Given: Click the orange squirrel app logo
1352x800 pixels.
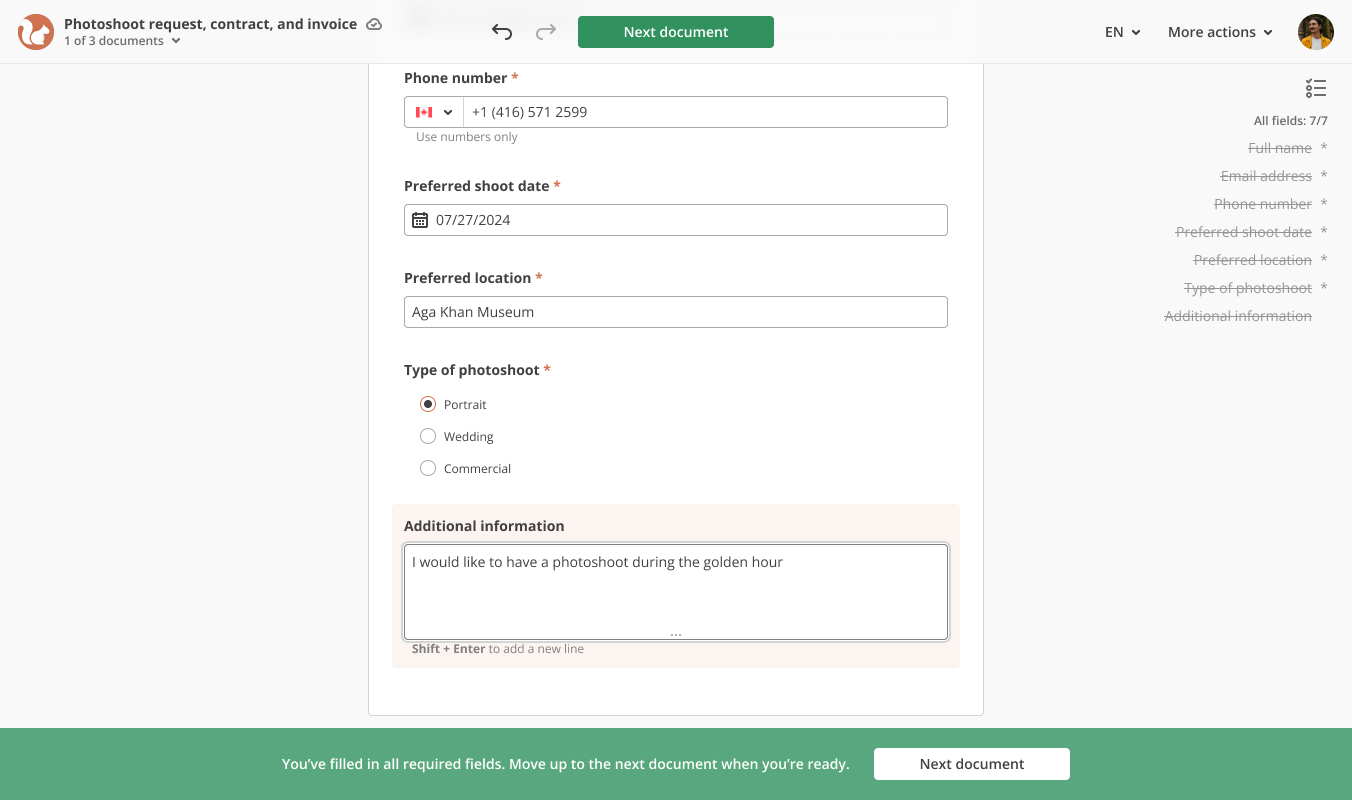Looking at the screenshot, I should point(36,32).
